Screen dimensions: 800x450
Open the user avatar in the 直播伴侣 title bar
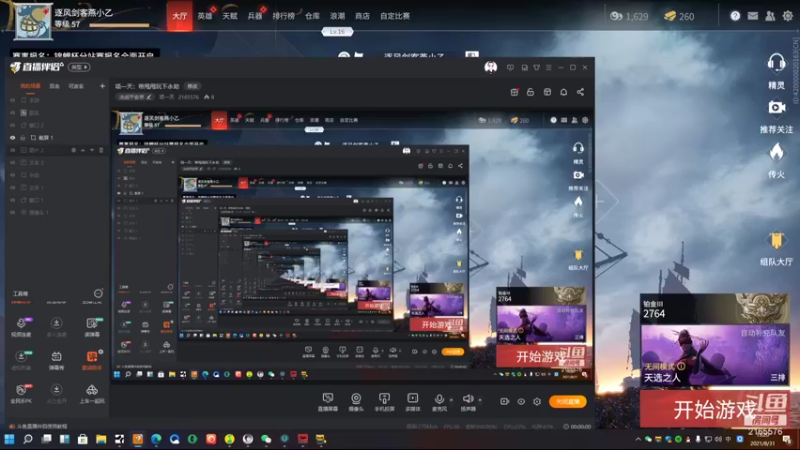(491, 67)
